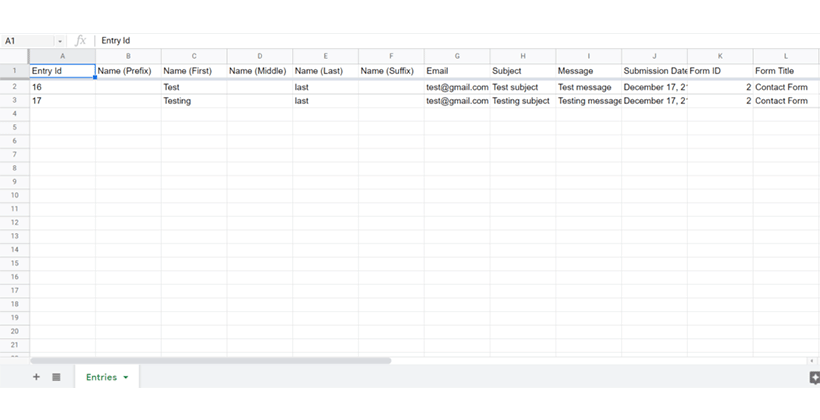Click the formula bar showing Entry Id
Screen dimensions: 820x420
coord(458,41)
